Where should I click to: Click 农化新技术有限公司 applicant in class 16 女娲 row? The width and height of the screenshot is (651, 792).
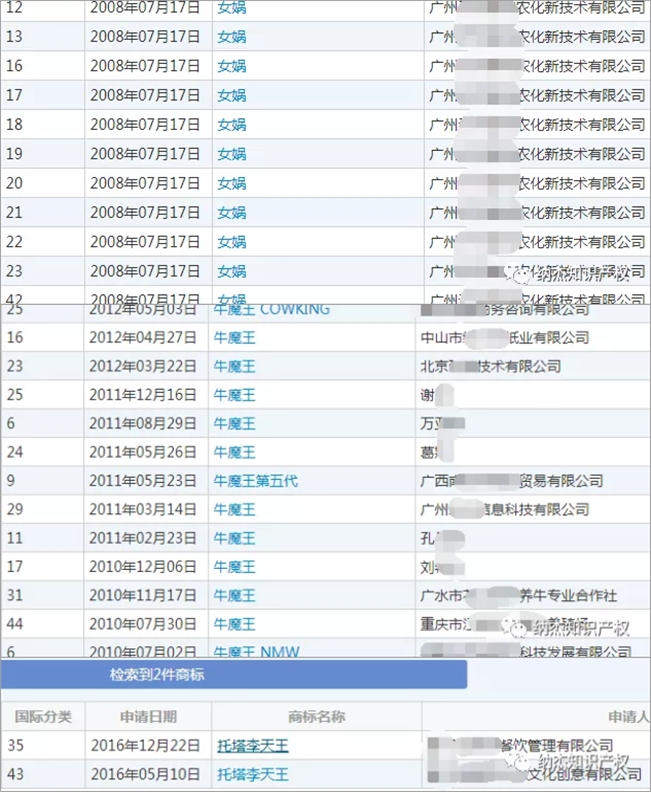coord(537,66)
